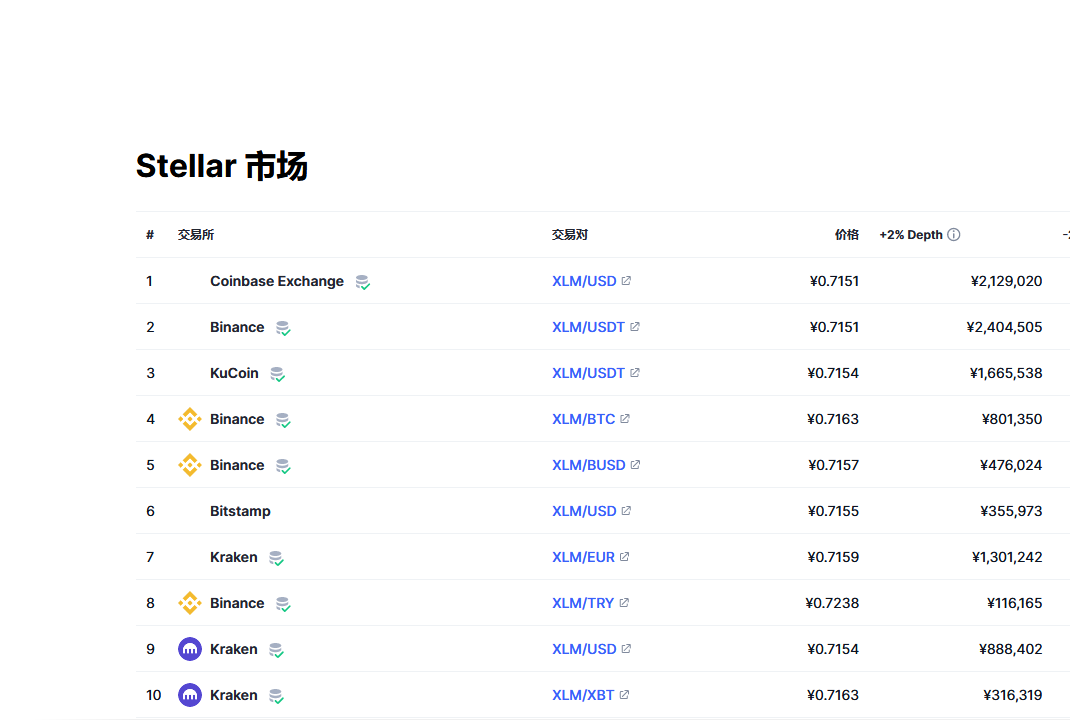
Task: Click reserves badge beside Binance in XLM/TRY row
Action: [x=283, y=604]
